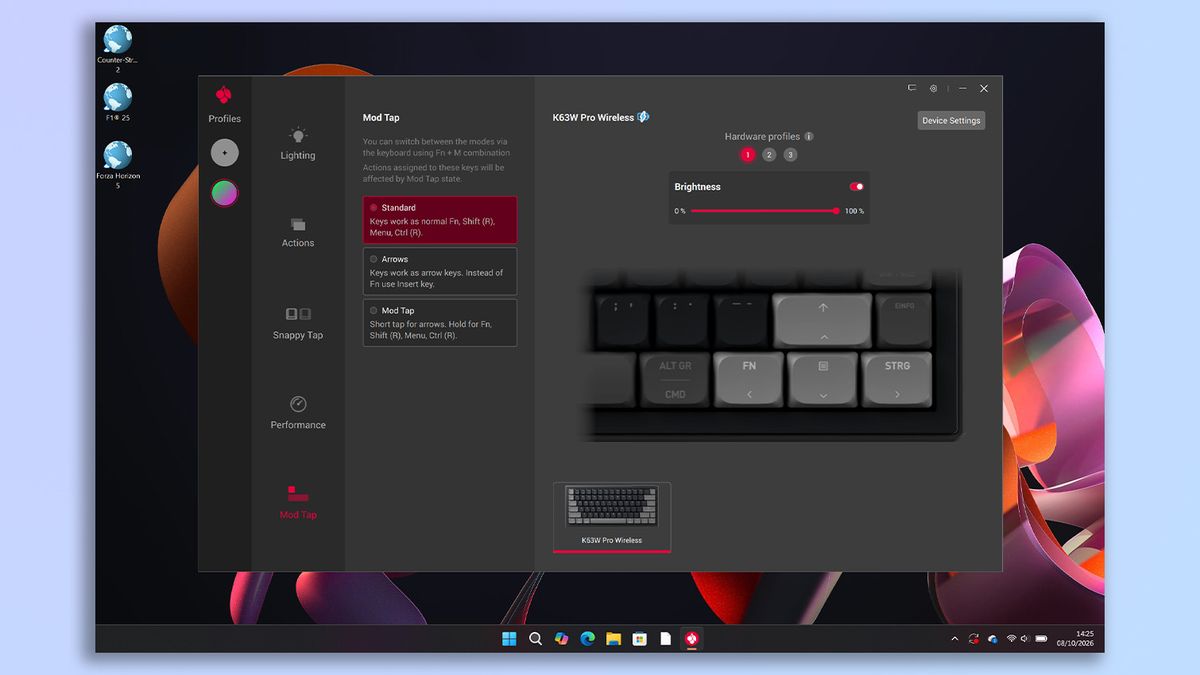Click the wireless sync icon beside K63W Pro Wireless
Viewport: 1200px width, 675px height.
tap(643, 117)
